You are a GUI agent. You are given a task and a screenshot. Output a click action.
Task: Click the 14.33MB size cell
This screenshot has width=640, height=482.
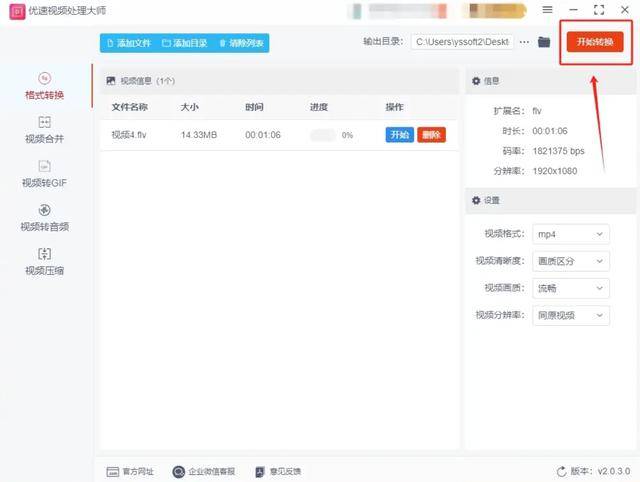coord(199,135)
